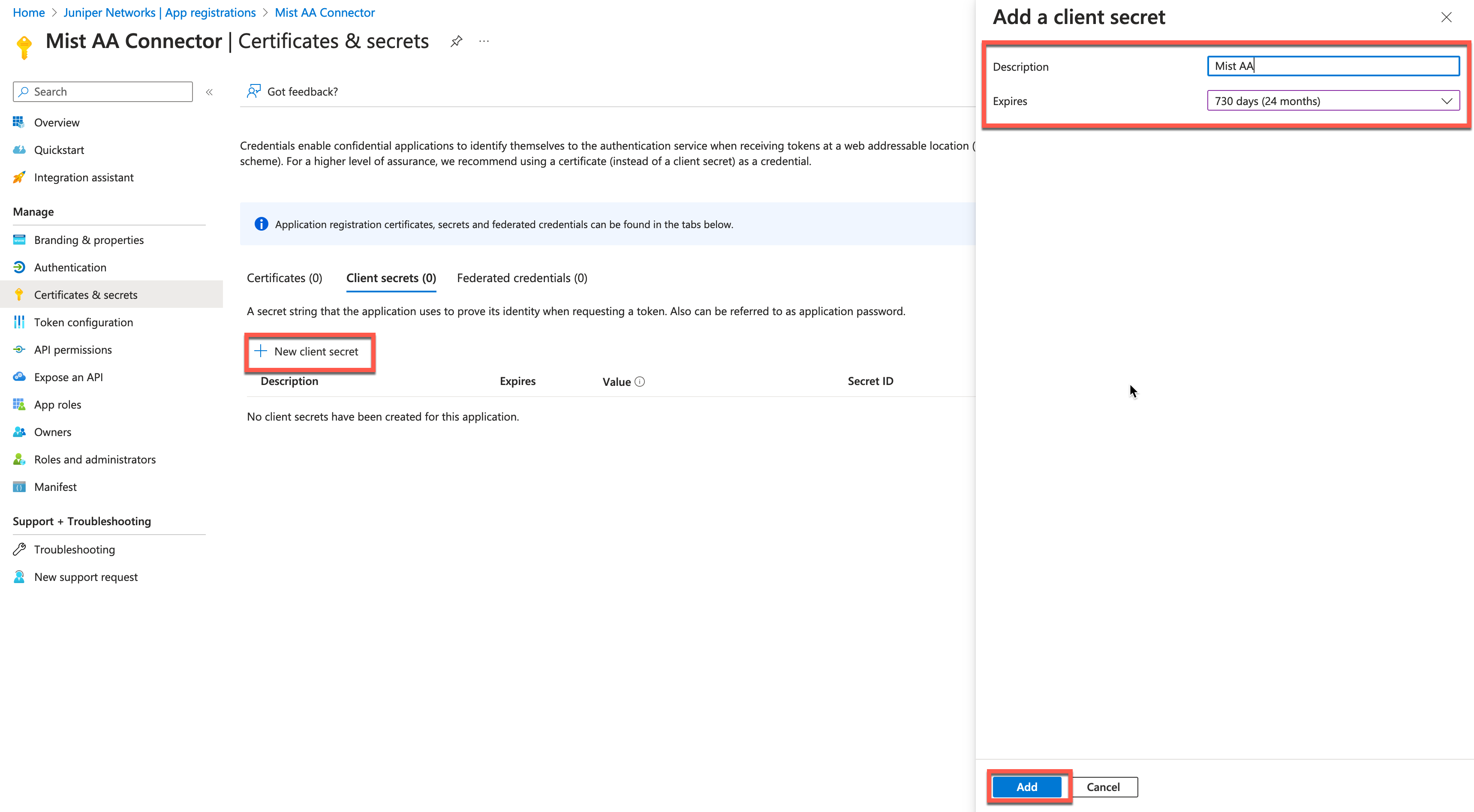
Task: Switch to the Certificates (0) tab
Action: [284, 278]
